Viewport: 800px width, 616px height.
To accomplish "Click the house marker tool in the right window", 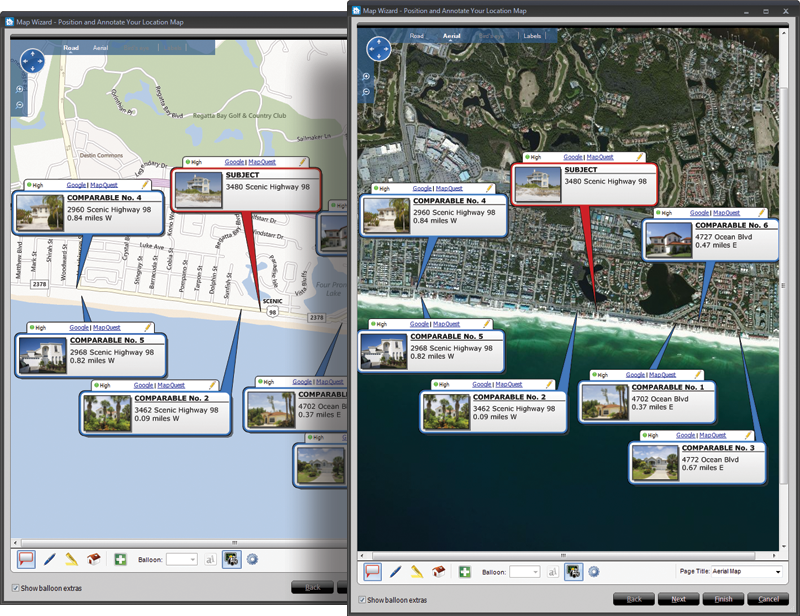I will (438, 572).
